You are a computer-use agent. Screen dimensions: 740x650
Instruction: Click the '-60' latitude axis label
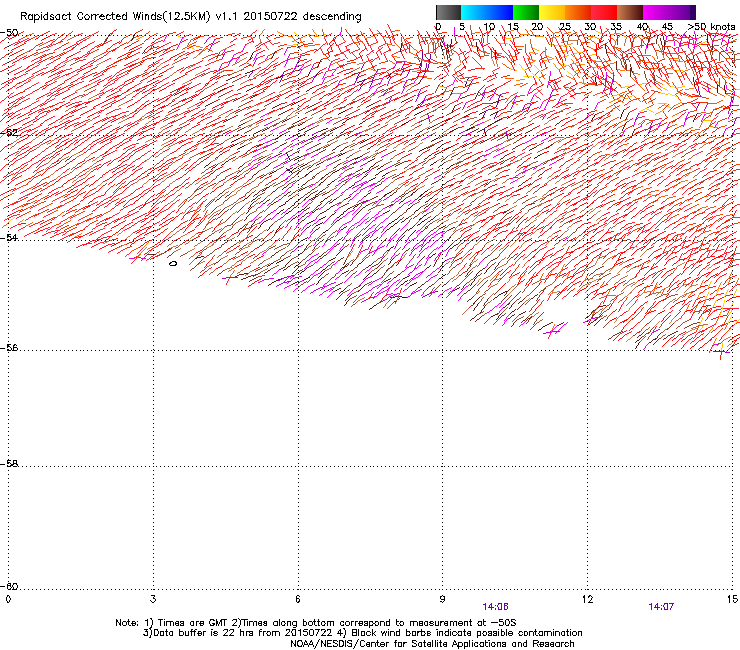9,586
